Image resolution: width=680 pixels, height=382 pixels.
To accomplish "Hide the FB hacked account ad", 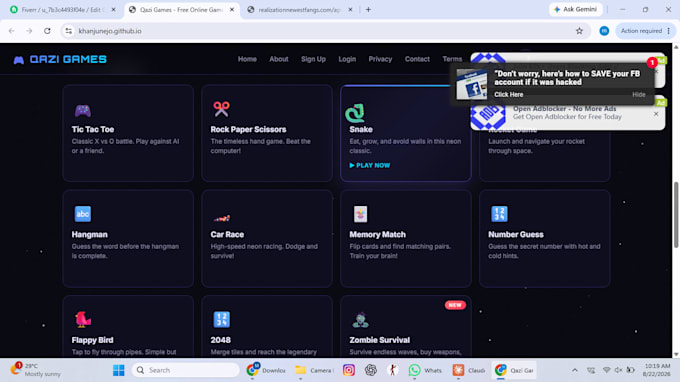I will pos(638,95).
